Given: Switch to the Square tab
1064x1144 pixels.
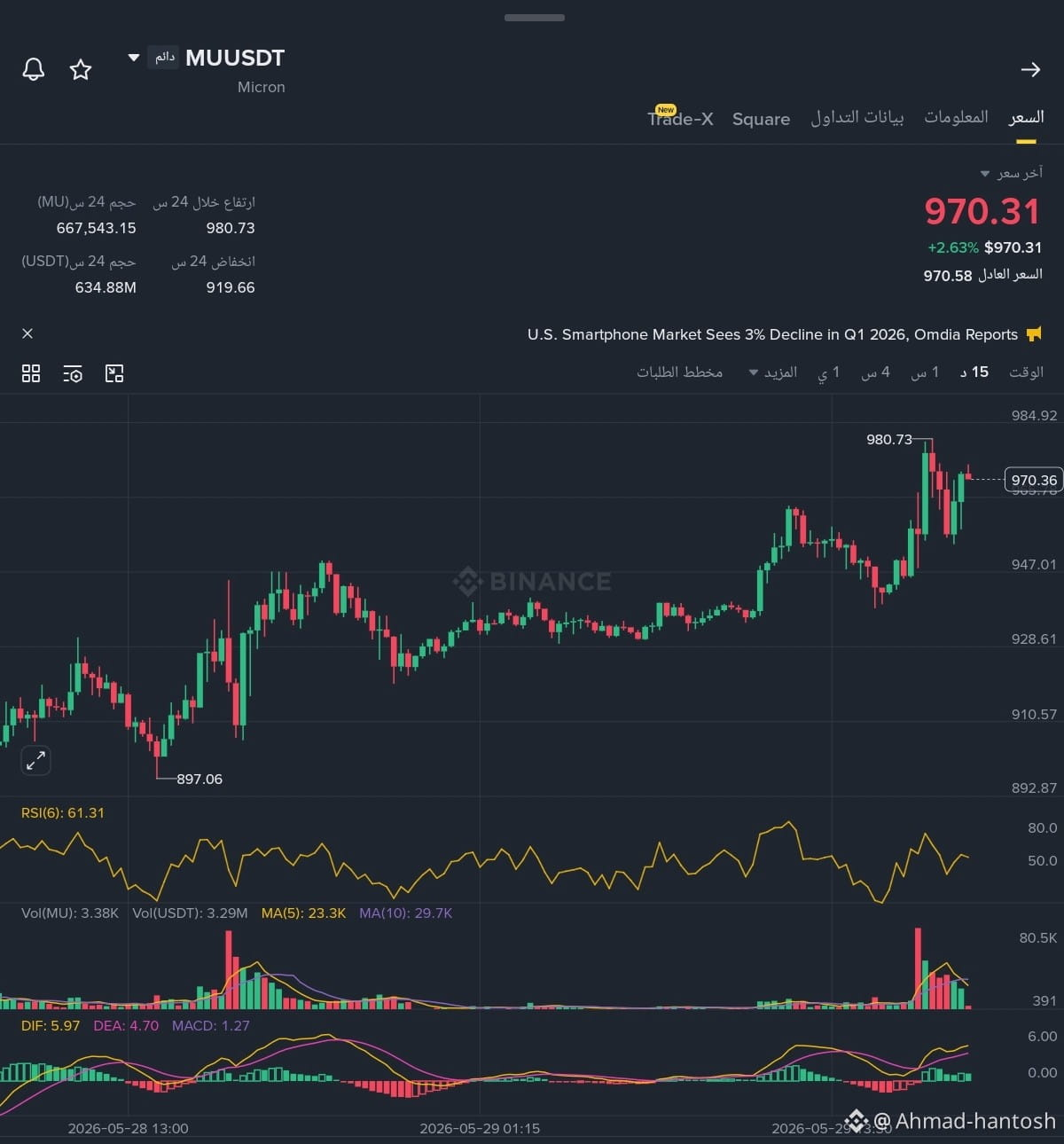Looking at the screenshot, I should point(761,119).
